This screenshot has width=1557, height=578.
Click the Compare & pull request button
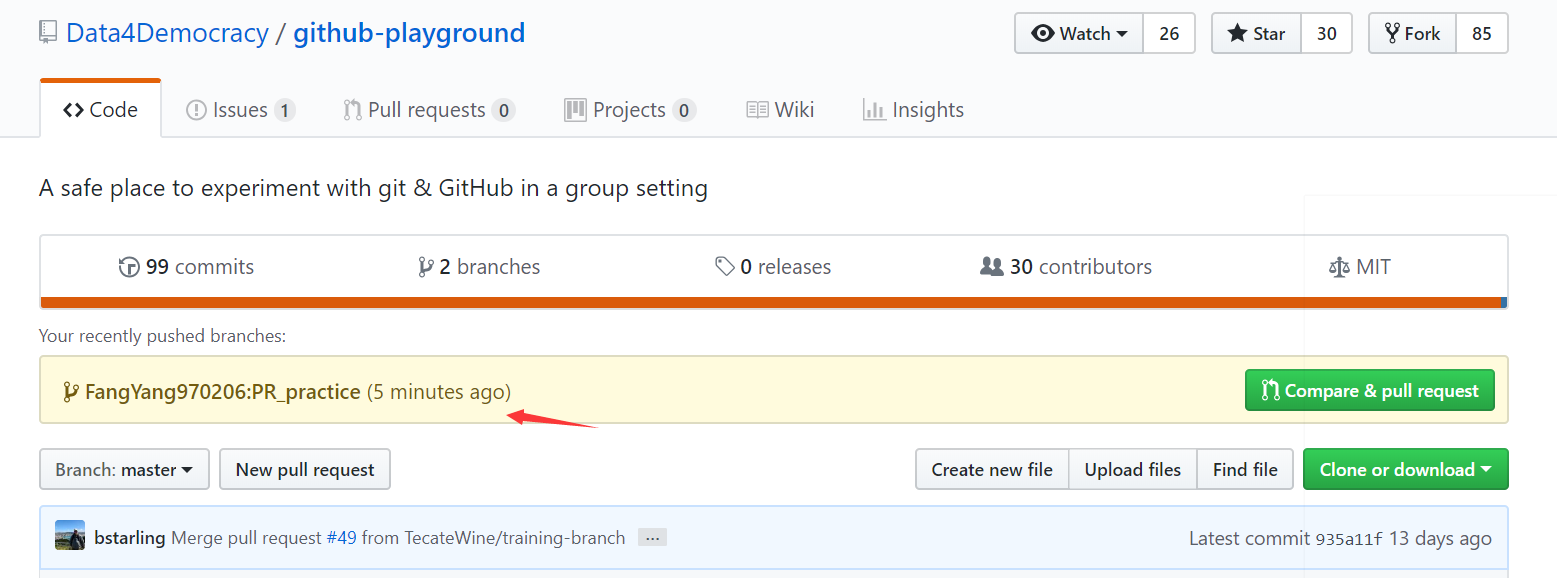click(x=1370, y=390)
